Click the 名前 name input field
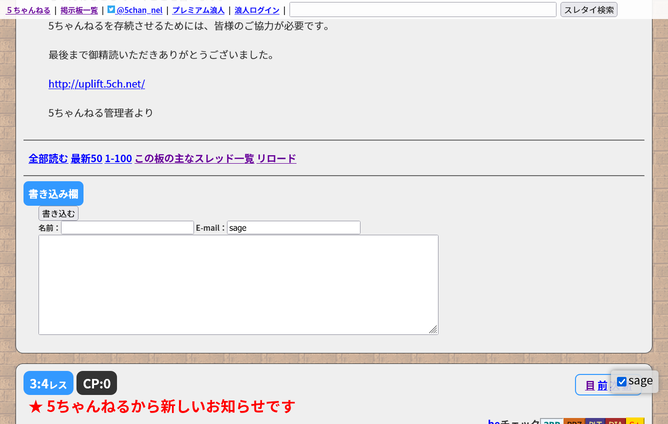 tap(127, 228)
